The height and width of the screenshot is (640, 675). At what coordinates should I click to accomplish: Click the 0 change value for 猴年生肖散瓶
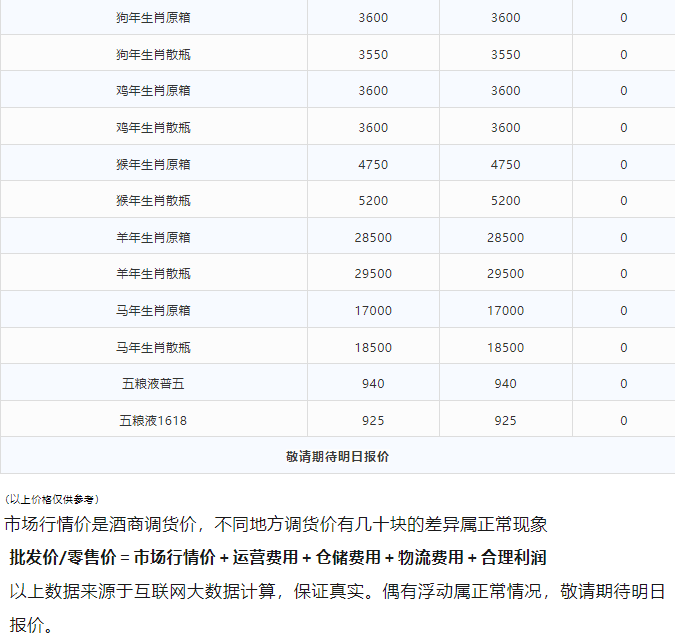coord(624,201)
